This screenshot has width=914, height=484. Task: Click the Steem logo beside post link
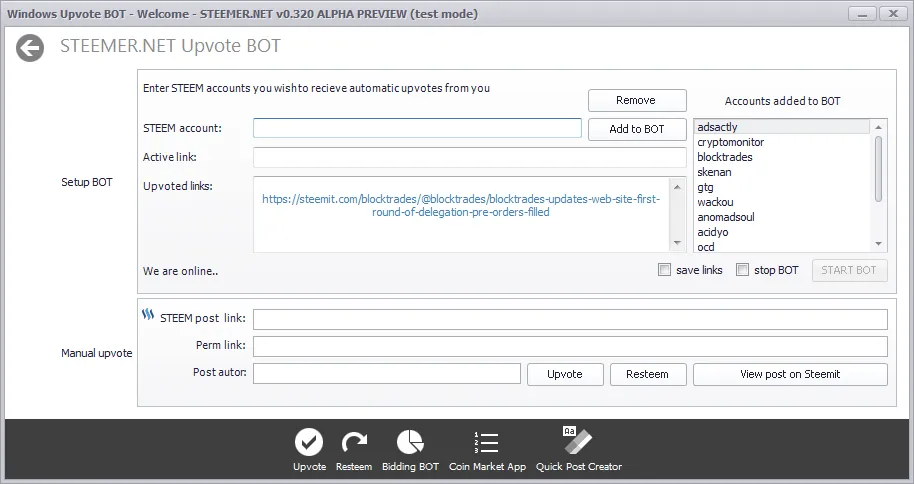coord(148,315)
